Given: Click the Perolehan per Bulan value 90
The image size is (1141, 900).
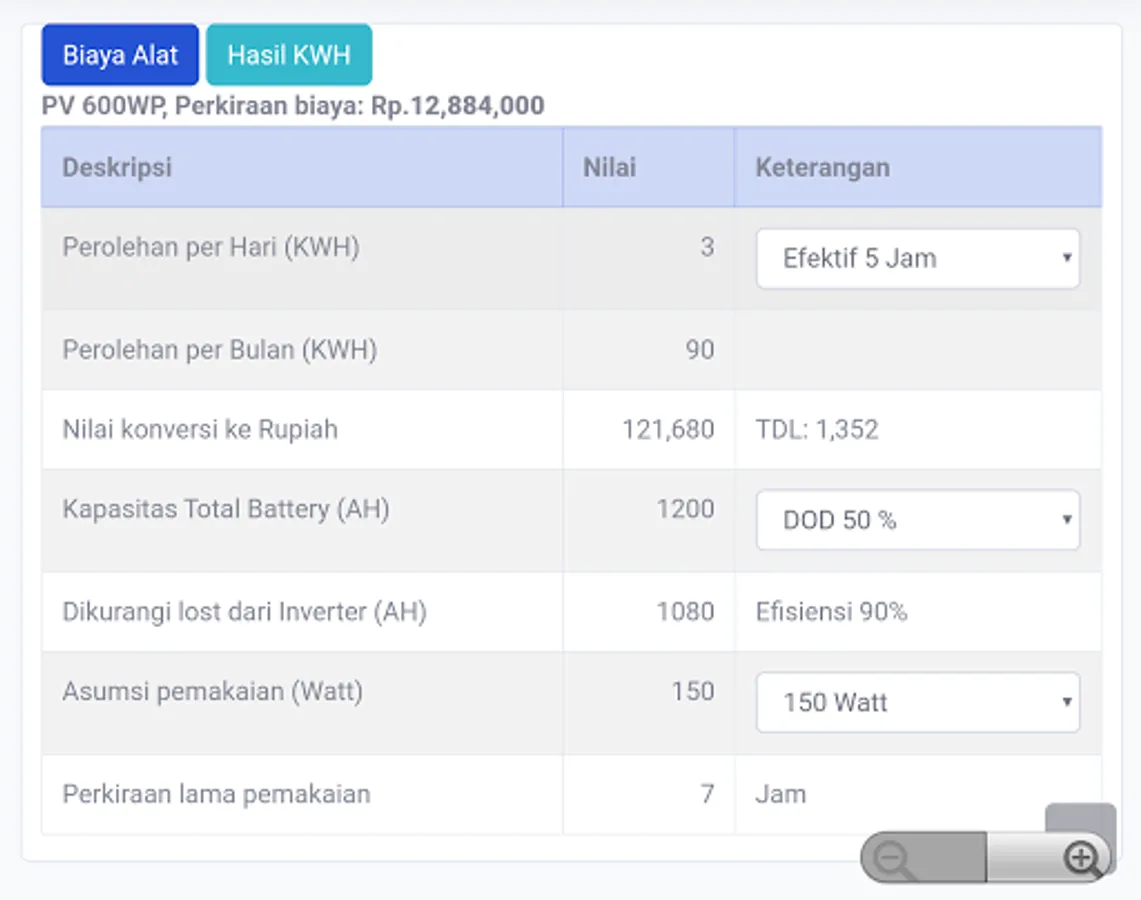Looking at the screenshot, I should pyautogui.click(x=700, y=350).
